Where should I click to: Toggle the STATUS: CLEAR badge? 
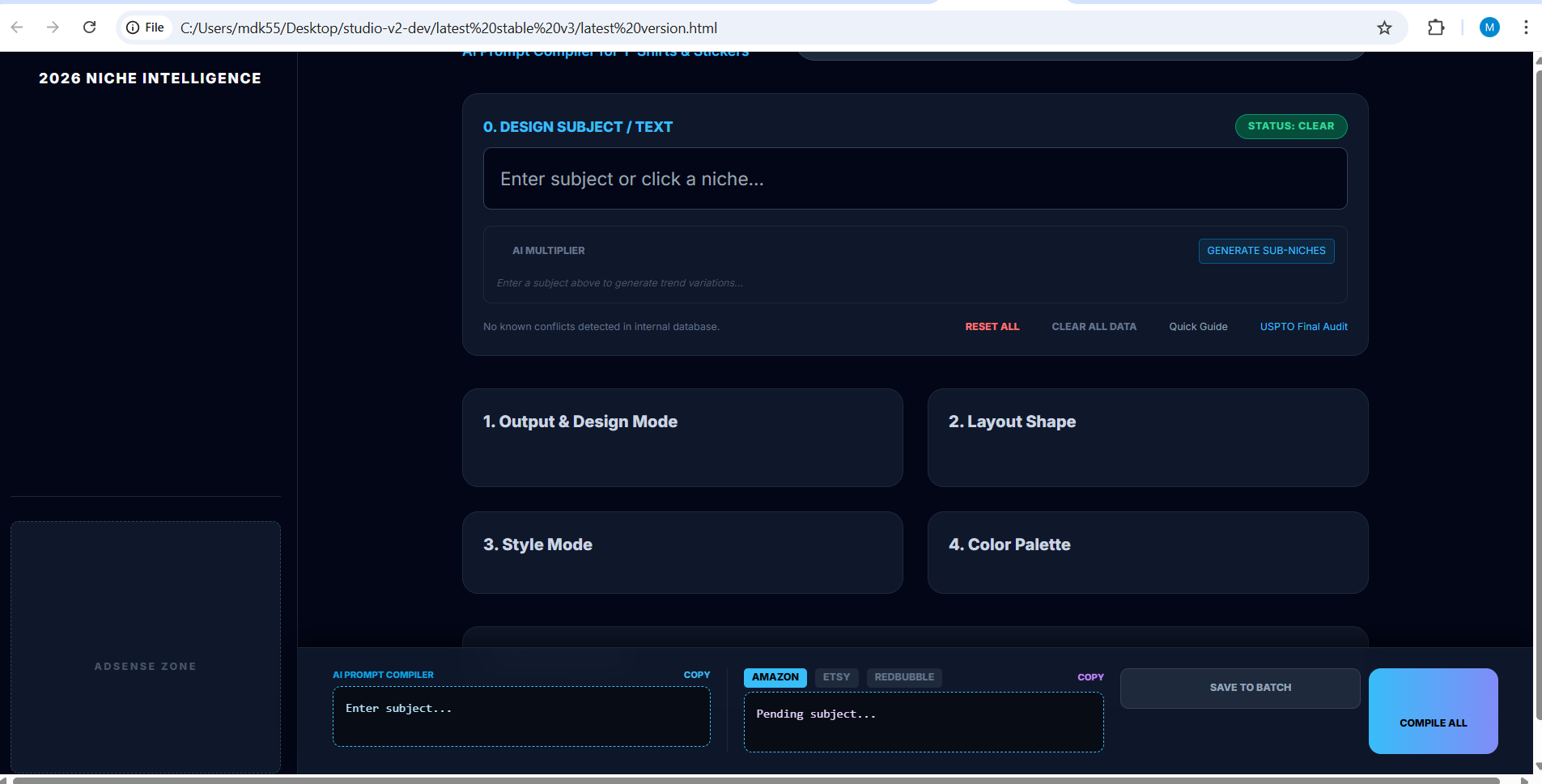tap(1290, 126)
